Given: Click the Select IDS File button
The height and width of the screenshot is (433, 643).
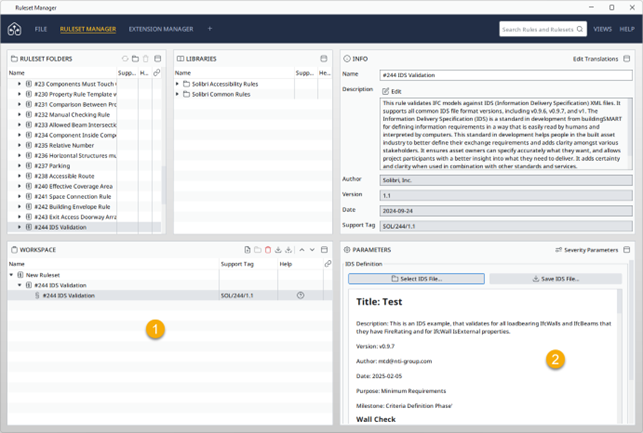Looking at the screenshot, I should tap(416, 279).
